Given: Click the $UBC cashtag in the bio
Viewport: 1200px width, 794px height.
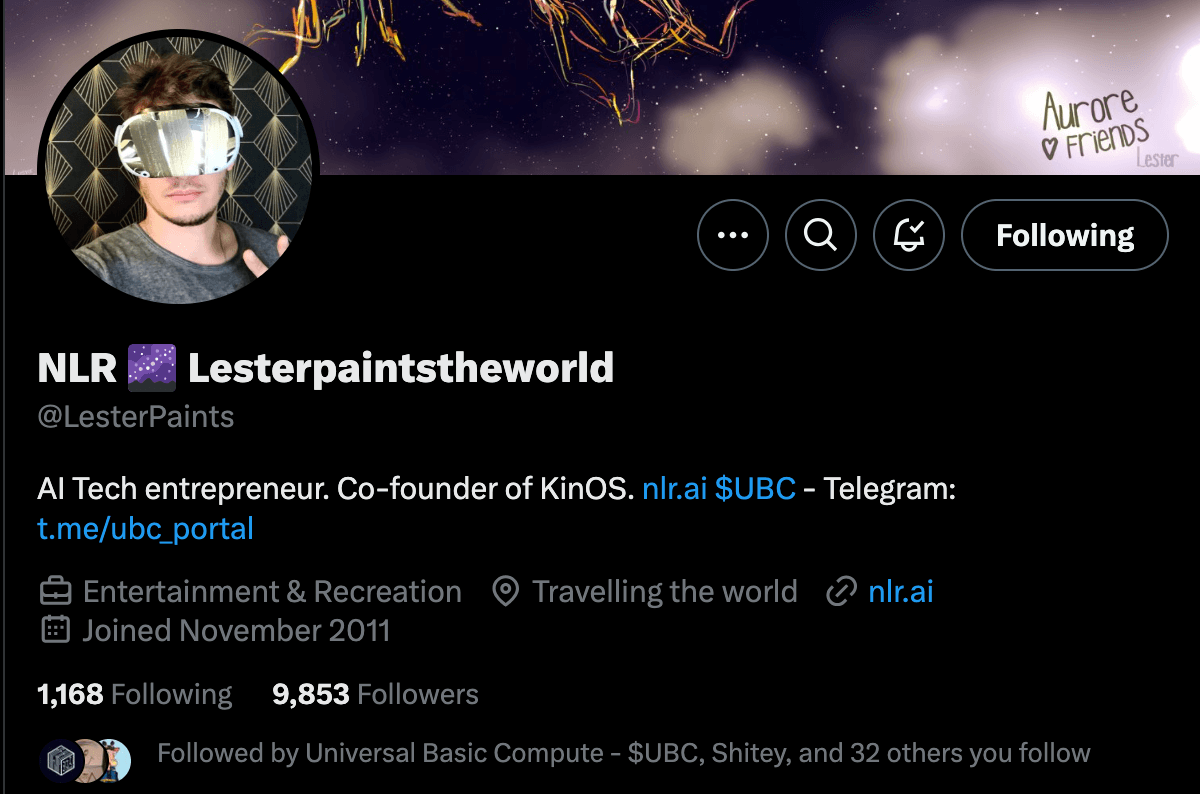Looking at the screenshot, I should 755,489.
